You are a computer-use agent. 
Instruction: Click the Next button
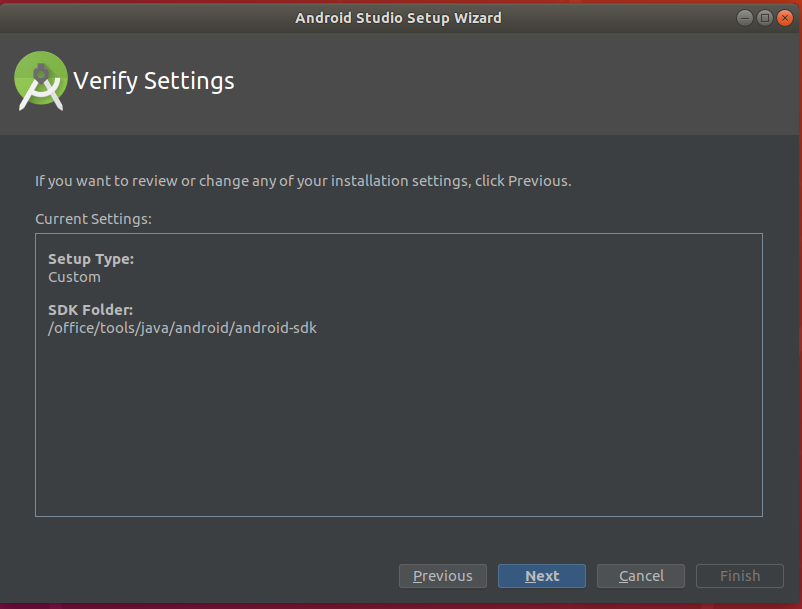point(542,576)
